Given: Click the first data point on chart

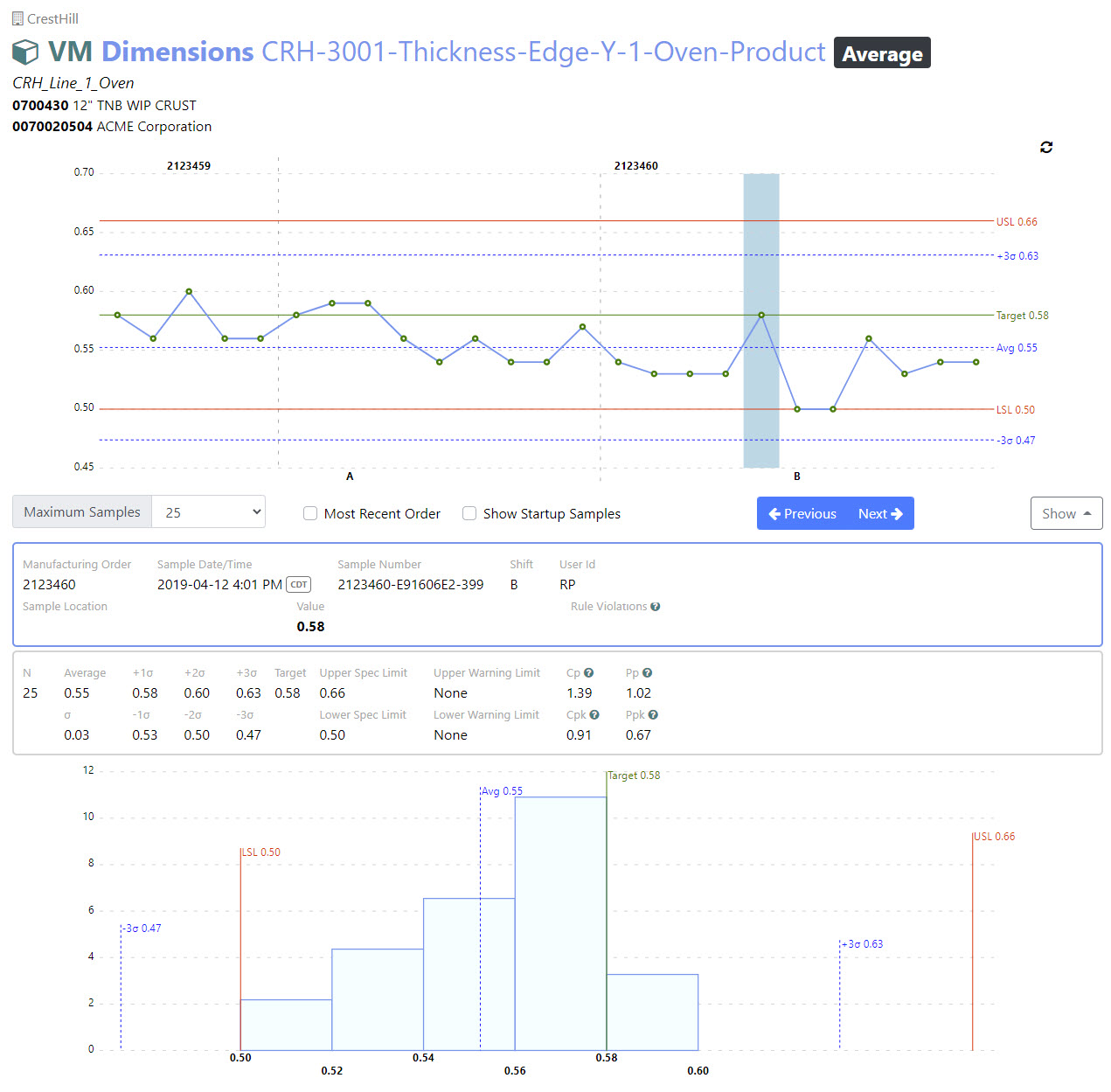Looking at the screenshot, I should click(117, 315).
